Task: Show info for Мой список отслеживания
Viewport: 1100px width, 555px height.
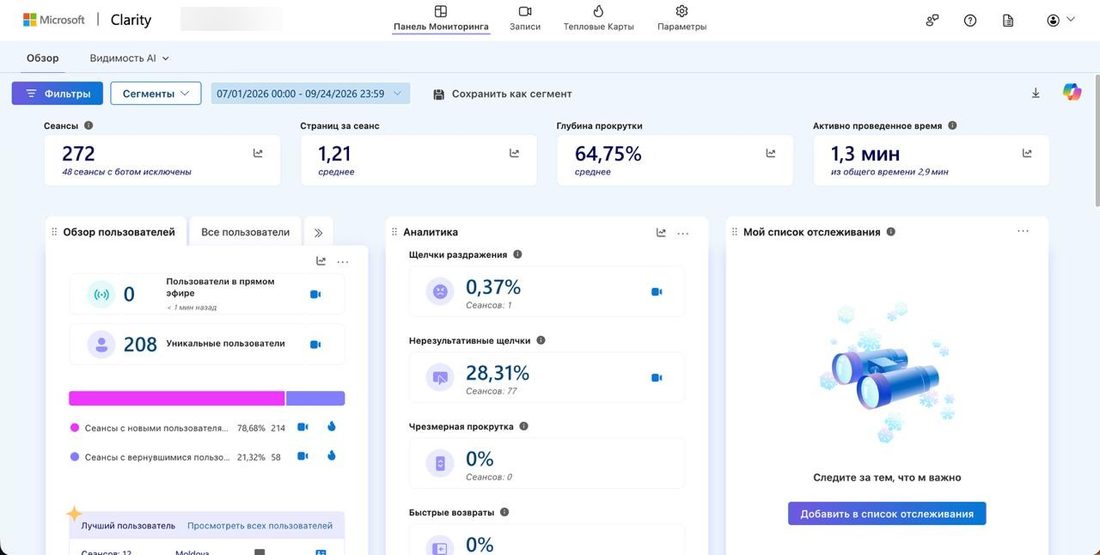Action: tap(891, 232)
